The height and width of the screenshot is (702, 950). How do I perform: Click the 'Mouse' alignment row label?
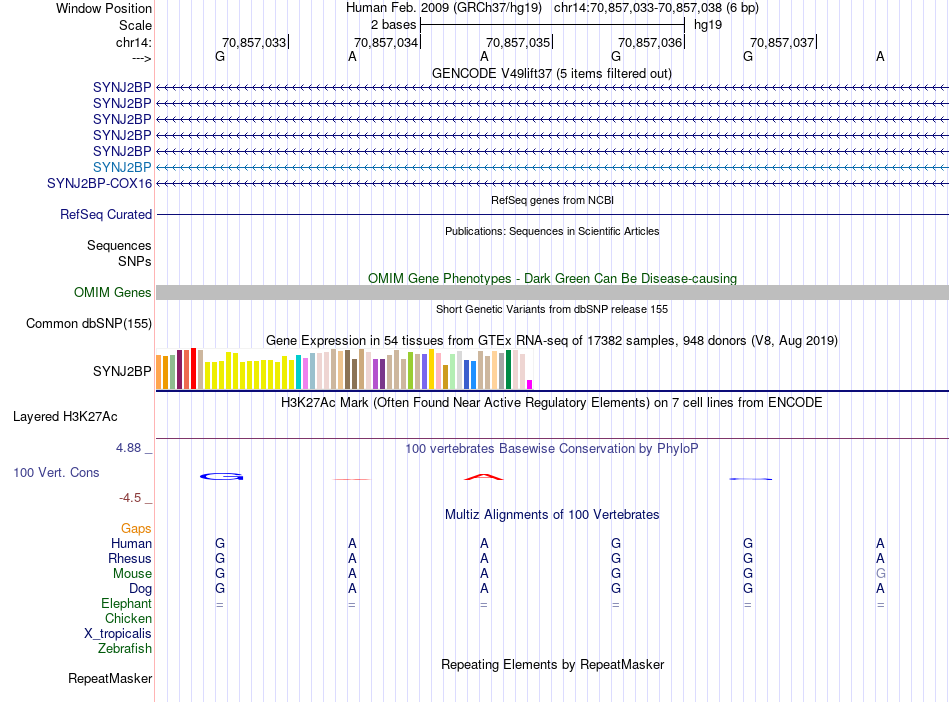132,573
